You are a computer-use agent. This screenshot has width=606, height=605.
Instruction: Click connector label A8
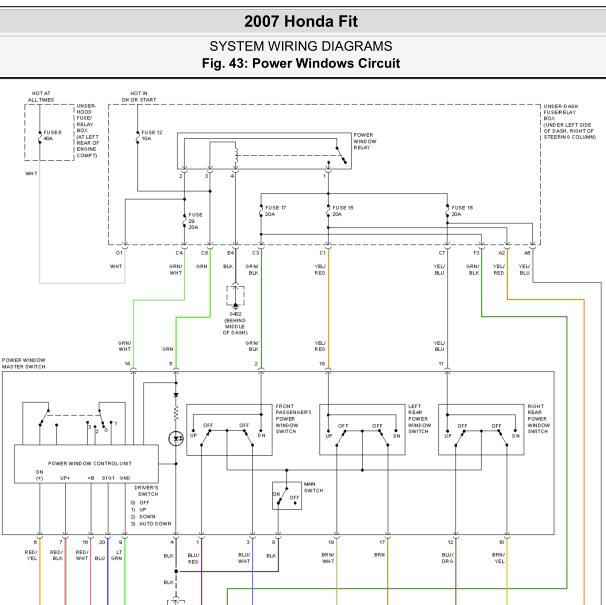[527, 253]
